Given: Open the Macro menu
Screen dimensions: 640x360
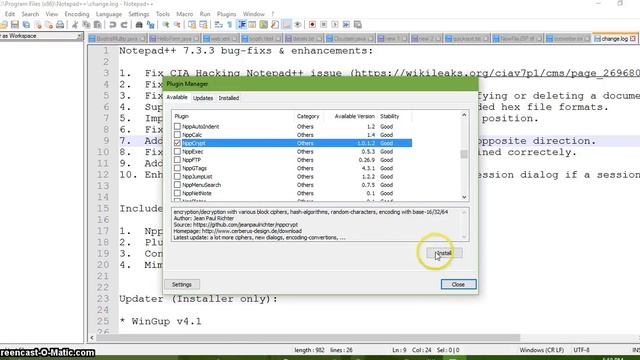Looking at the screenshot, I should [x=184, y=14].
